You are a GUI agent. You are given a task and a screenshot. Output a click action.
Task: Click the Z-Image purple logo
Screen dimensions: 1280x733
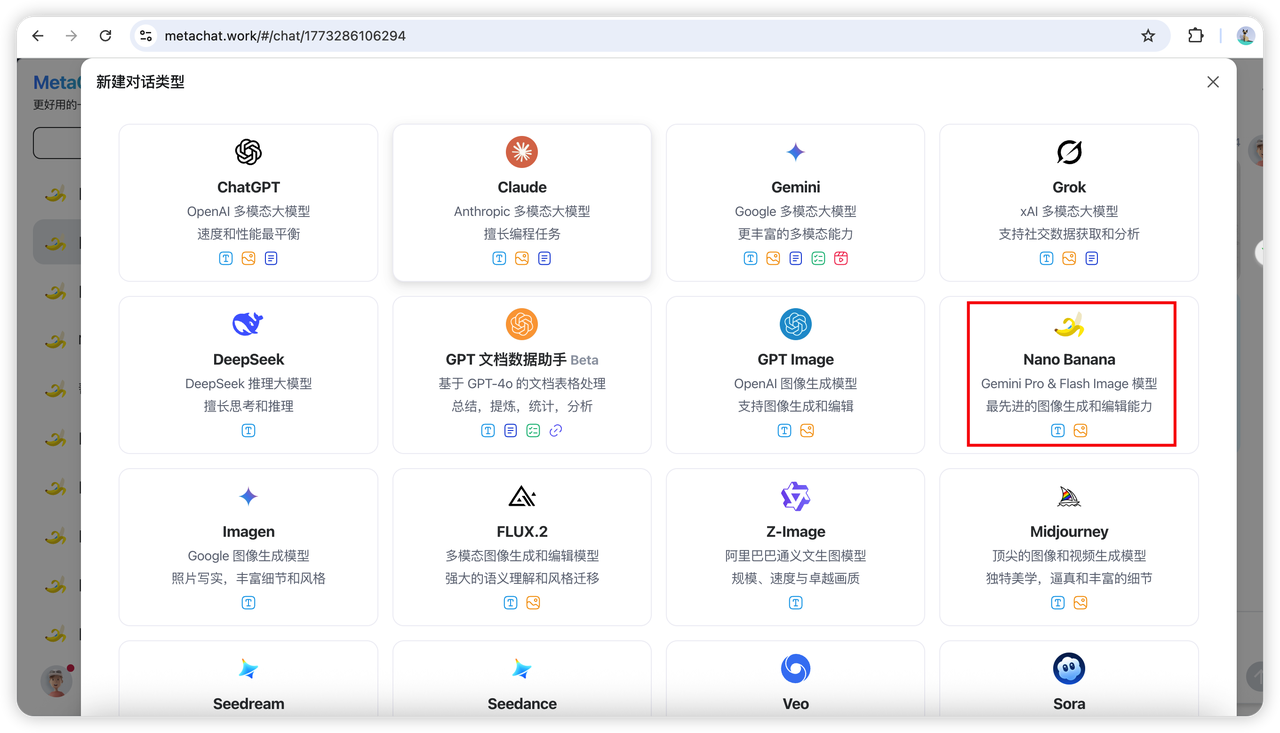(x=795, y=496)
